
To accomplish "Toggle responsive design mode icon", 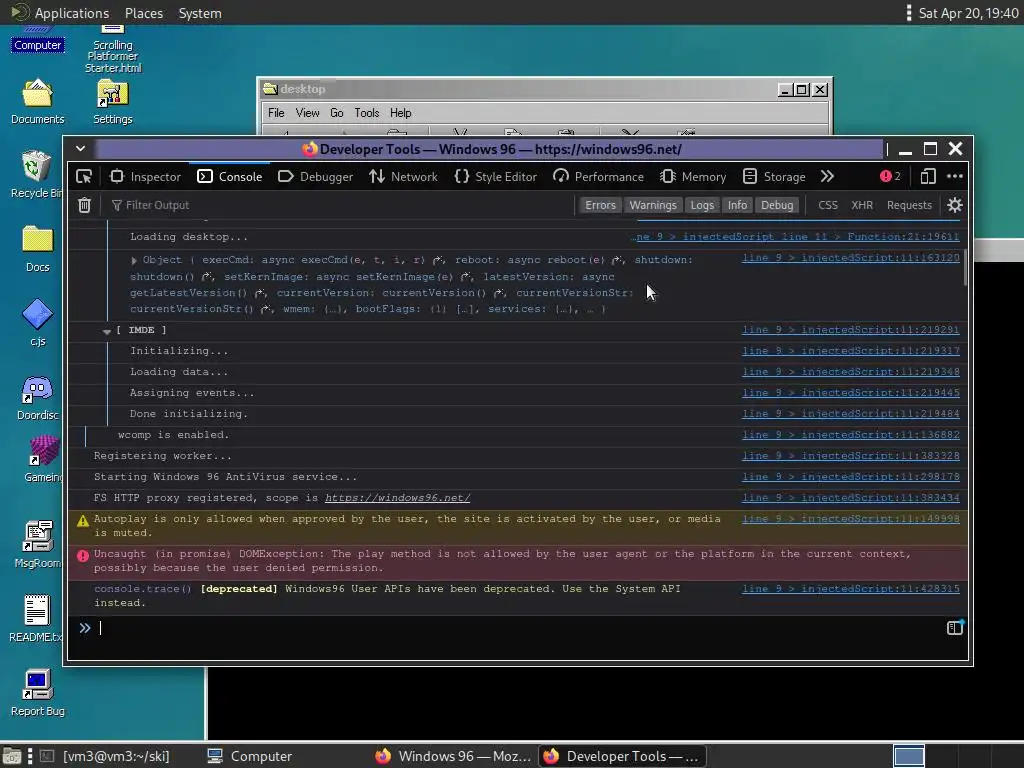I will [928, 176].
